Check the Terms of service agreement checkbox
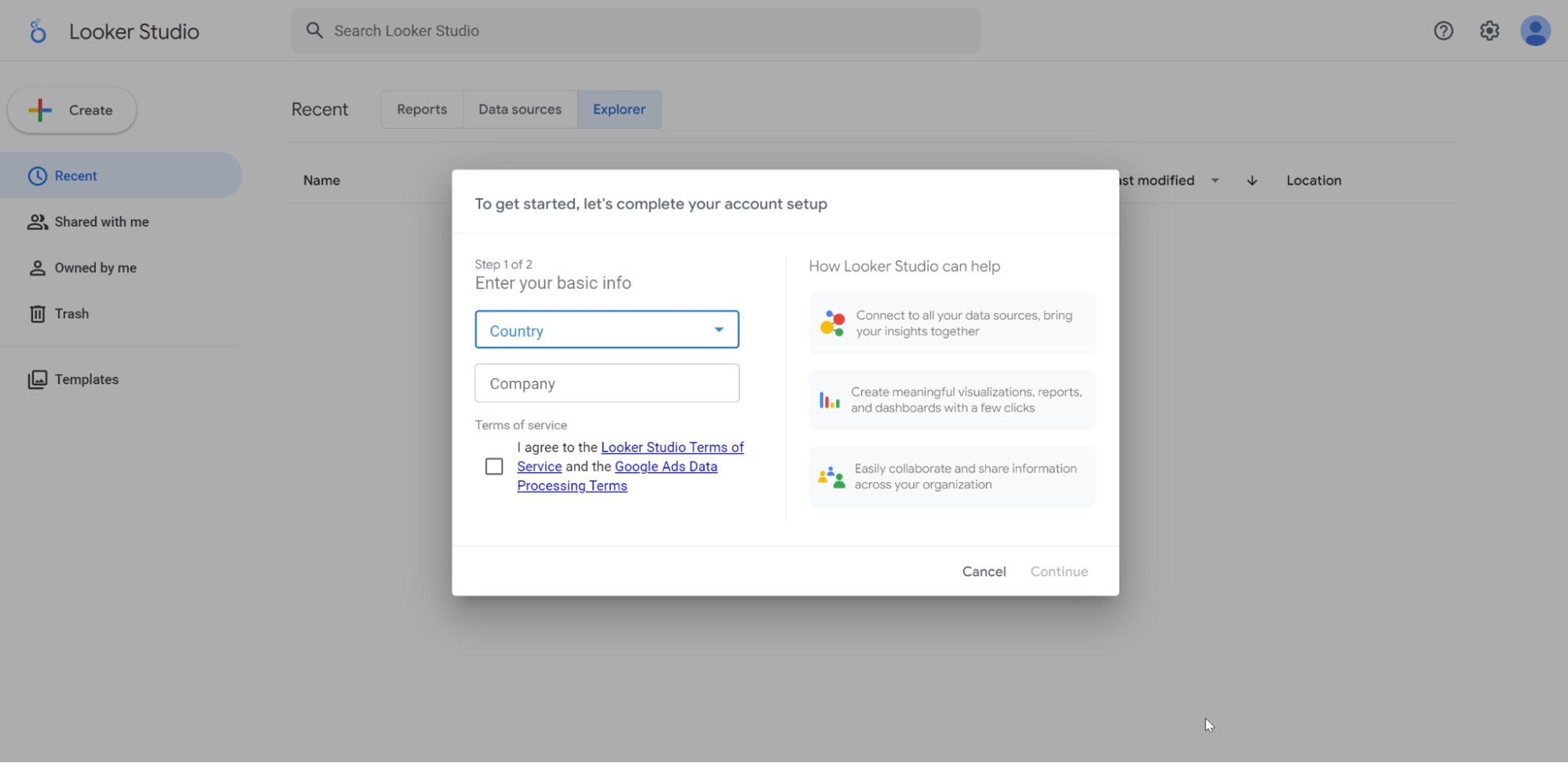 click(494, 467)
